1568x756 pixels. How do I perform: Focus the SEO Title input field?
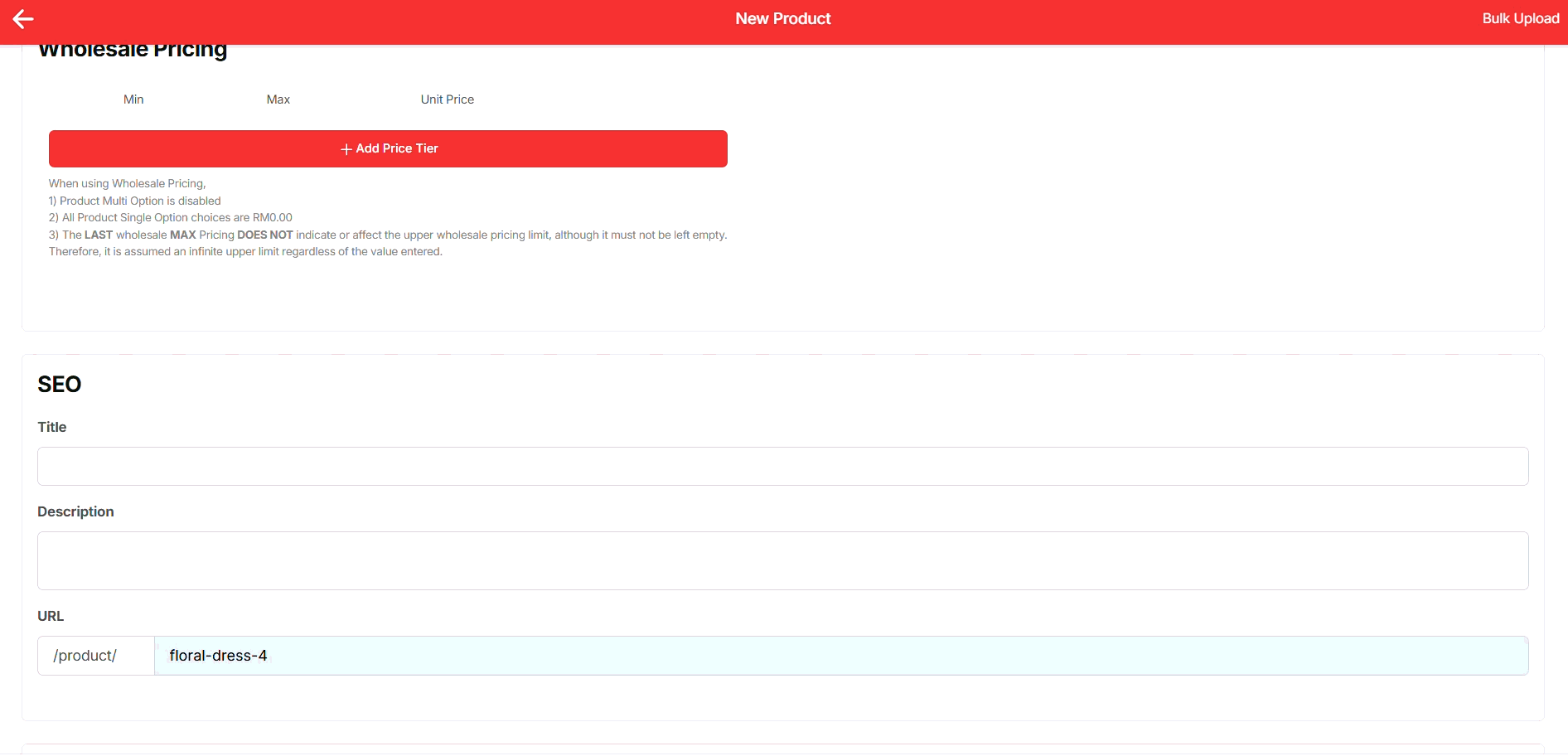782,467
